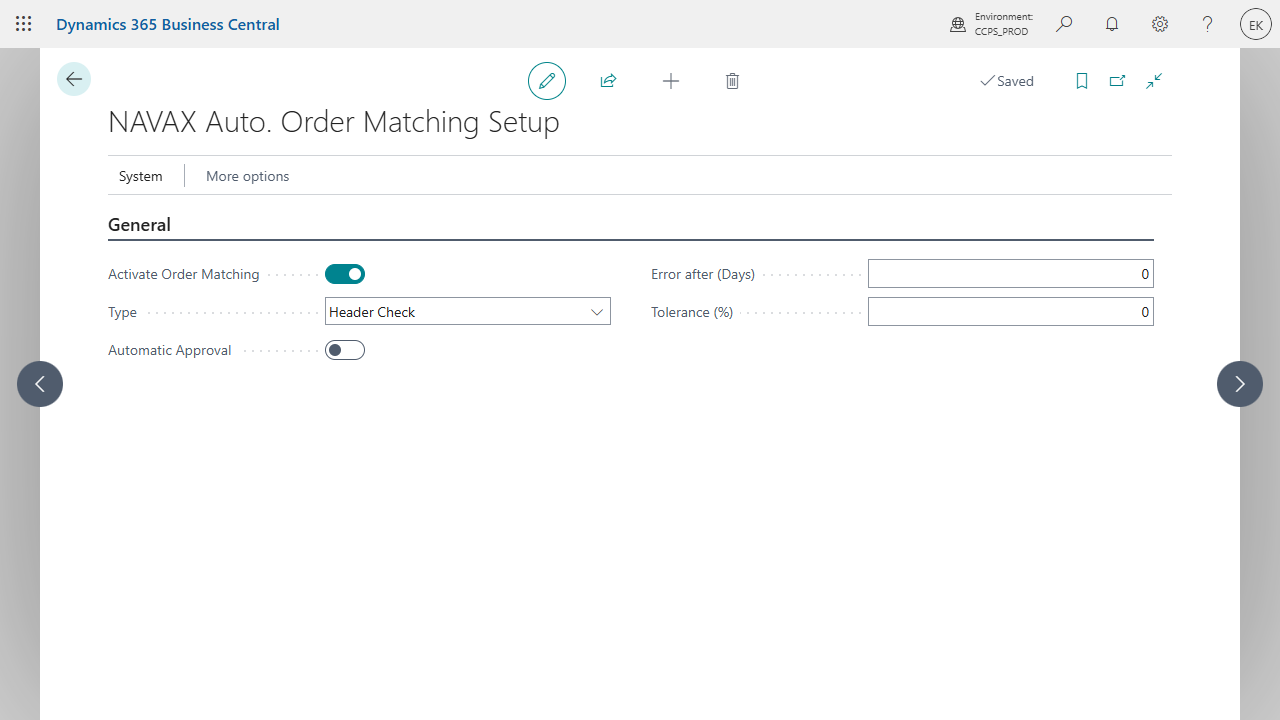Open the settings gear
The width and height of the screenshot is (1280, 720).
click(x=1160, y=24)
